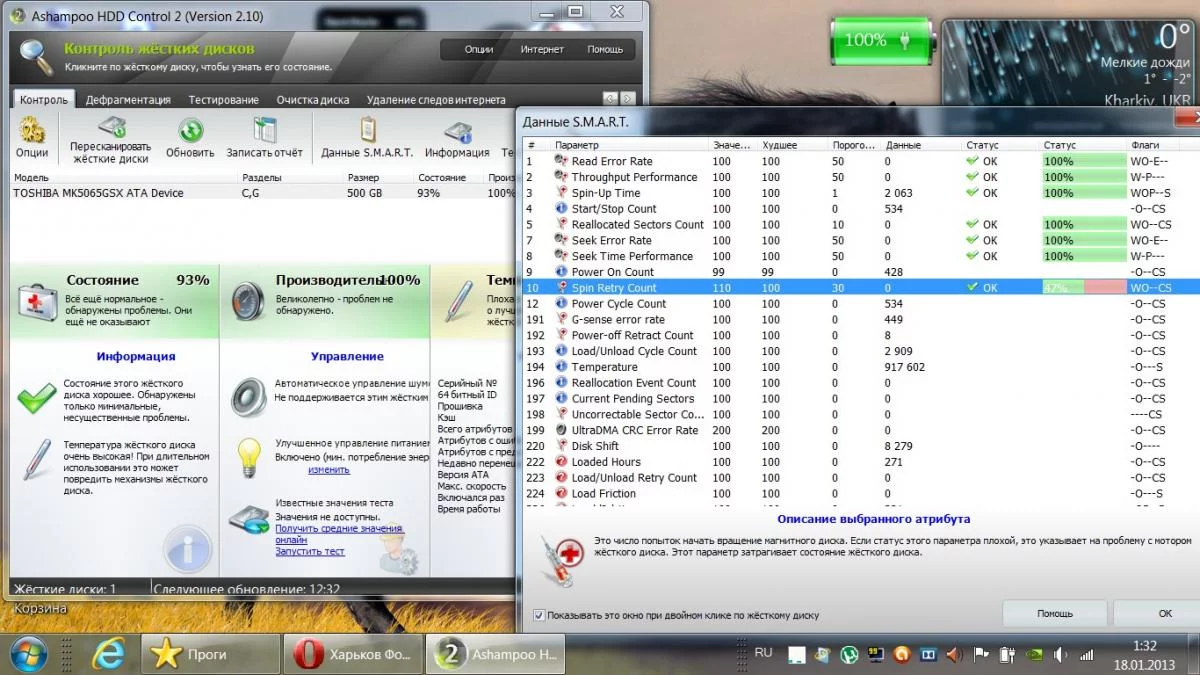Click the RU language indicator in taskbar
This screenshot has height=675, width=1200.
coord(764,652)
